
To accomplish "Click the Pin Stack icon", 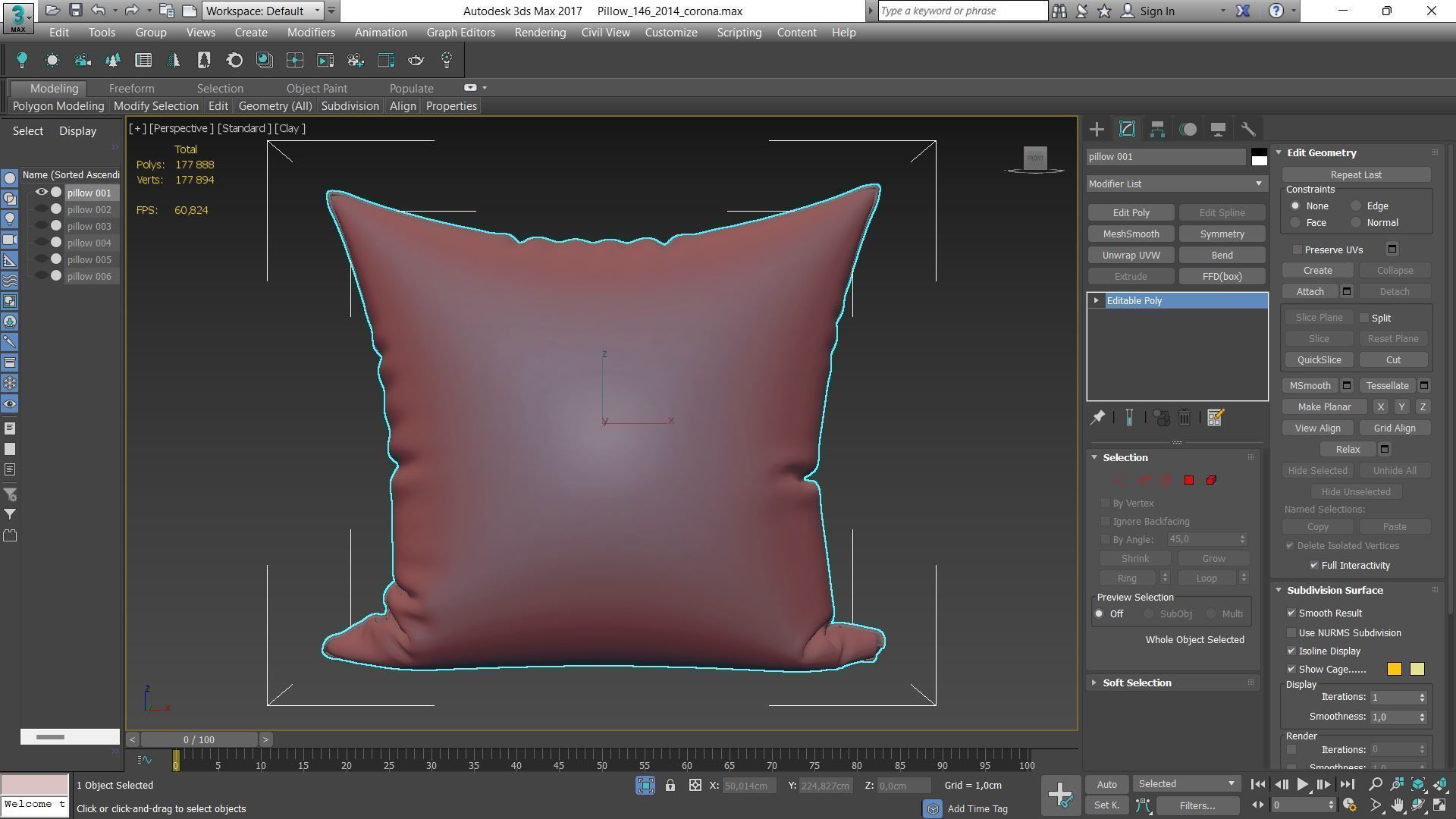I will coord(1097,418).
